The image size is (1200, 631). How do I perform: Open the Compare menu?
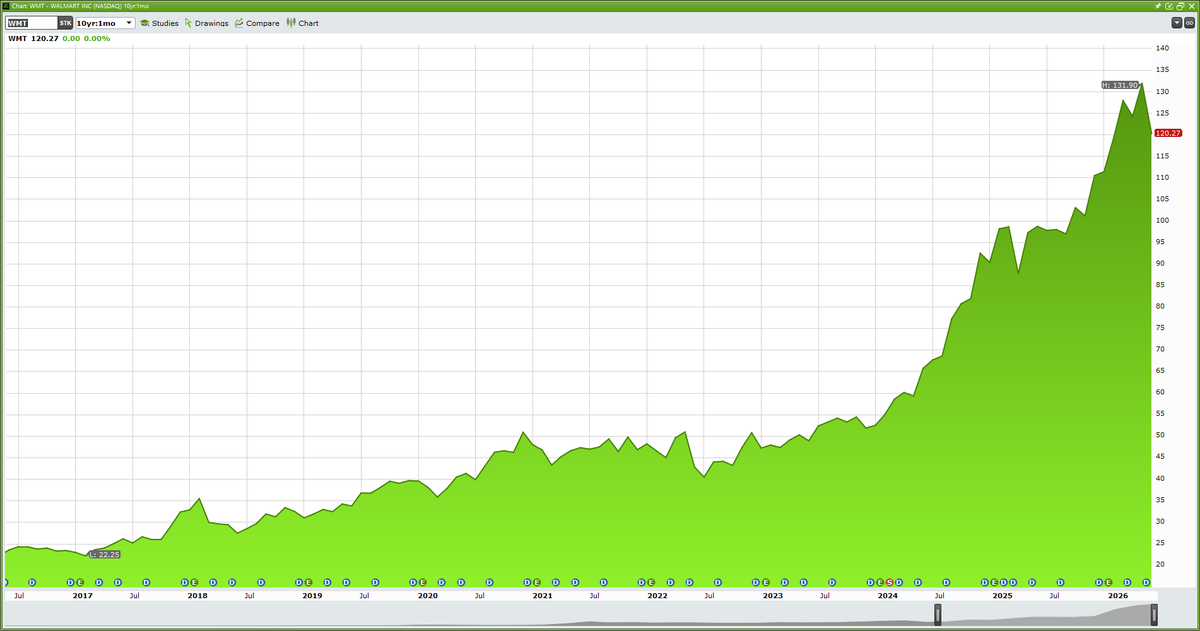[x=256, y=22]
